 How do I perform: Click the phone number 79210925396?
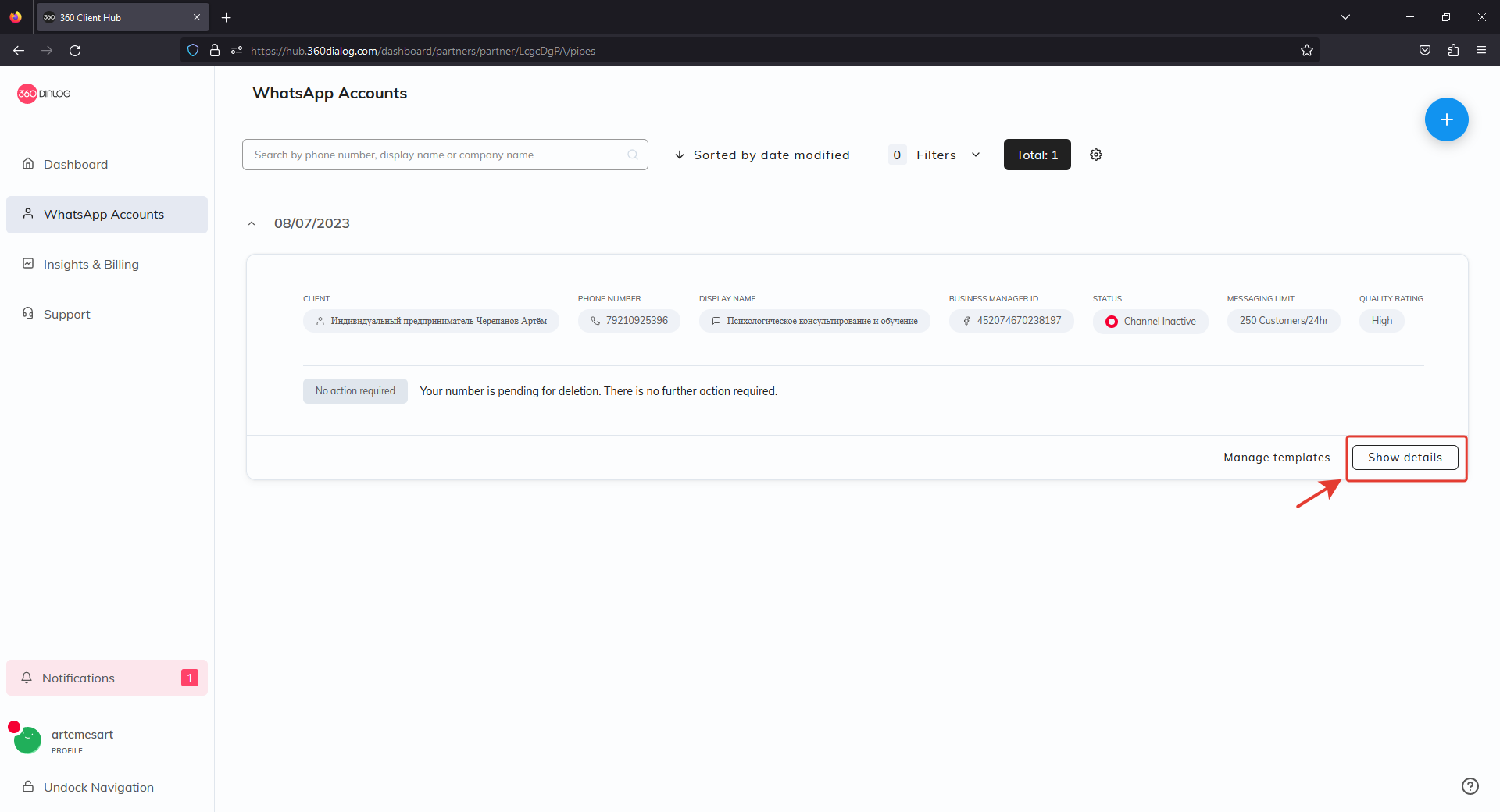[629, 321]
